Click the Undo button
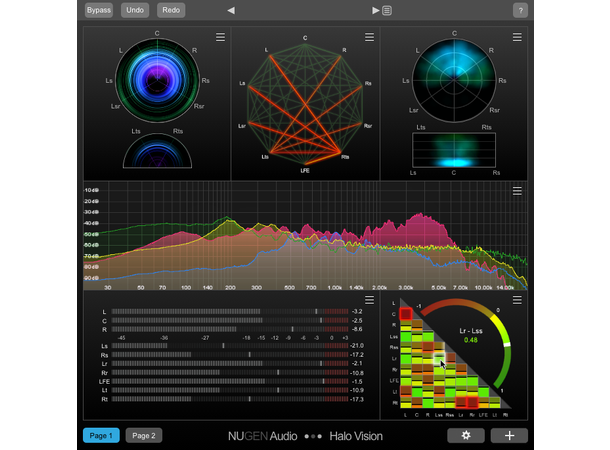Viewport: 610px width, 450px height. [135, 10]
